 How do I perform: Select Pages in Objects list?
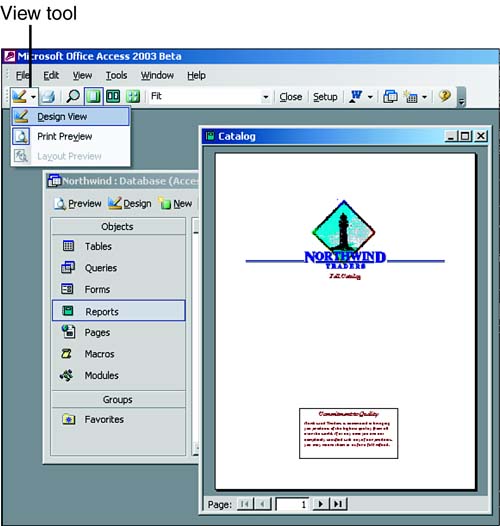[x=118, y=332]
